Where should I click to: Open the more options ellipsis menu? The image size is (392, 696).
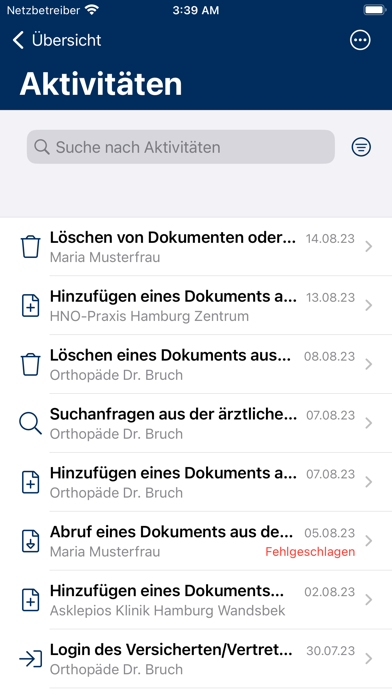pos(360,40)
